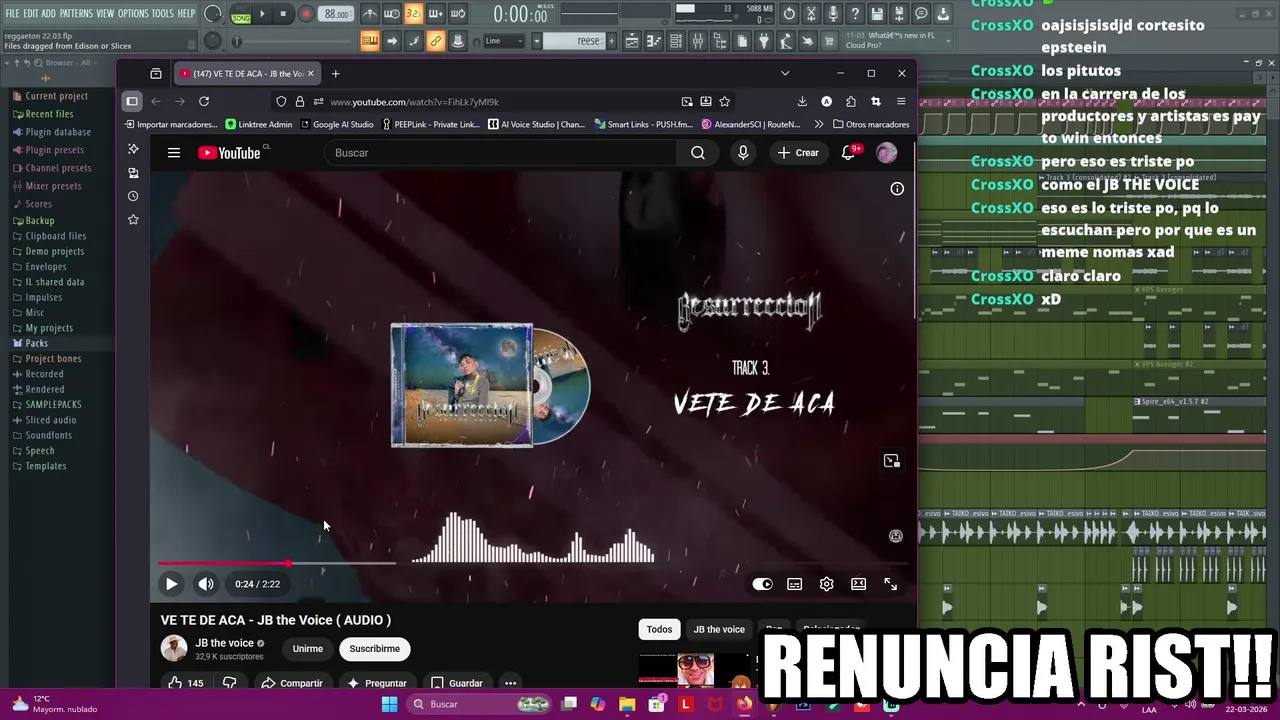The height and width of the screenshot is (720, 1280).
Task: Click the Unirme button
Action: click(307, 649)
